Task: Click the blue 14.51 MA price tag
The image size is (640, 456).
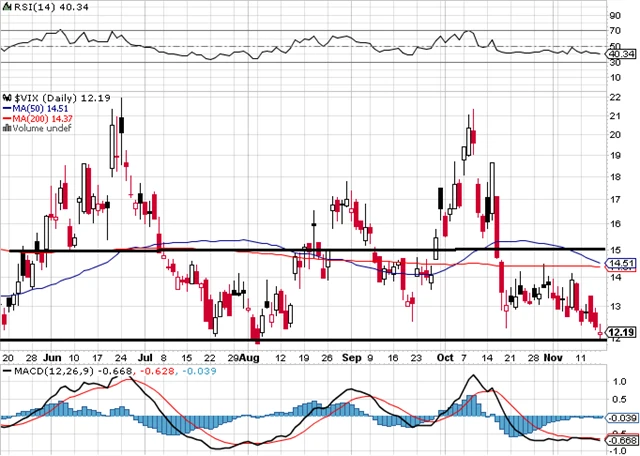Action: tap(622, 264)
